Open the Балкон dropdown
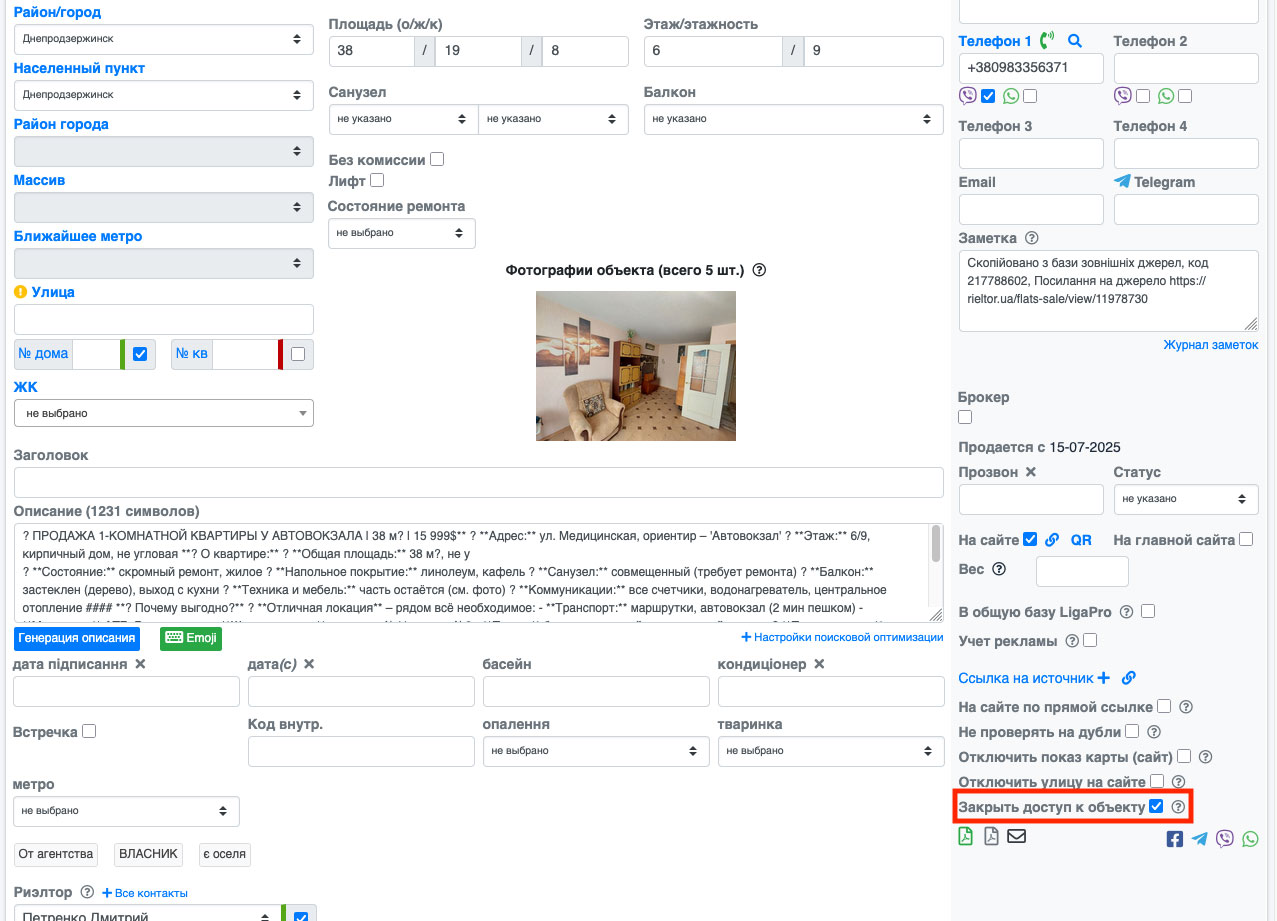This screenshot has width=1277, height=921. tap(793, 119)
